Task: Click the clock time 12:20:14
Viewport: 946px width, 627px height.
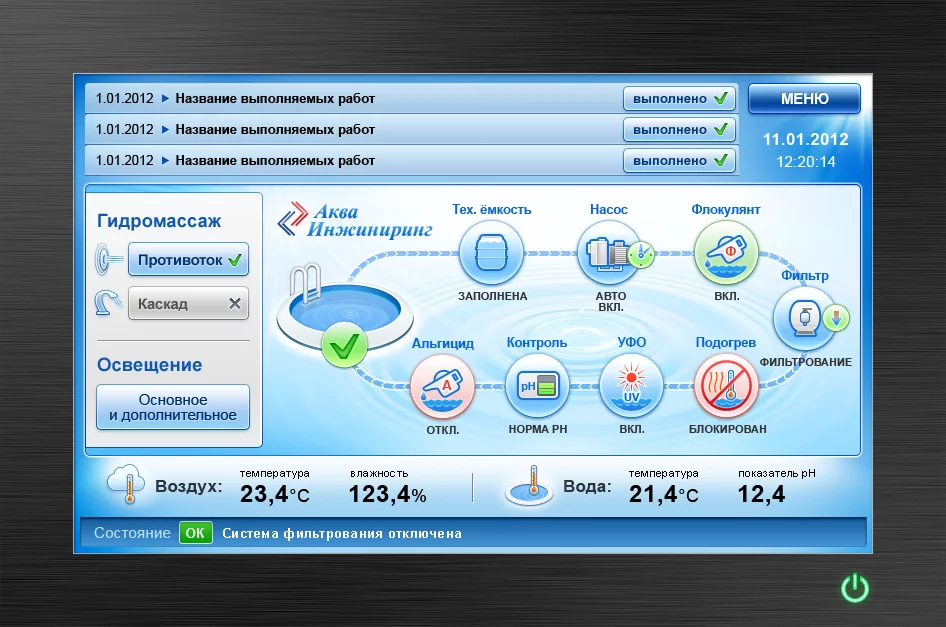Action: (x=805, y=162)
